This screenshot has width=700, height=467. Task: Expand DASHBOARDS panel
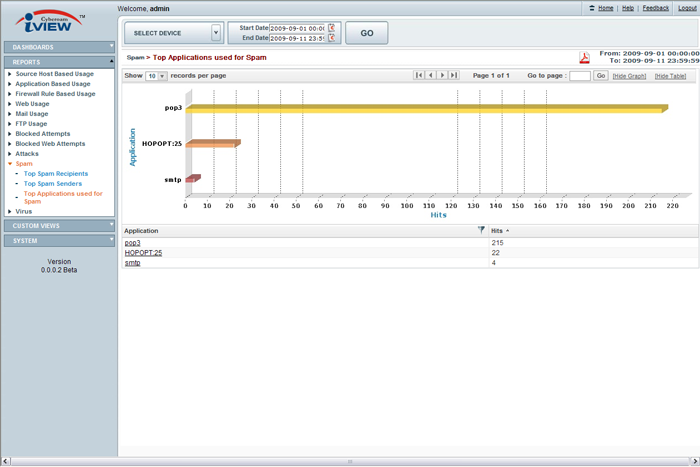click(59, 47)
